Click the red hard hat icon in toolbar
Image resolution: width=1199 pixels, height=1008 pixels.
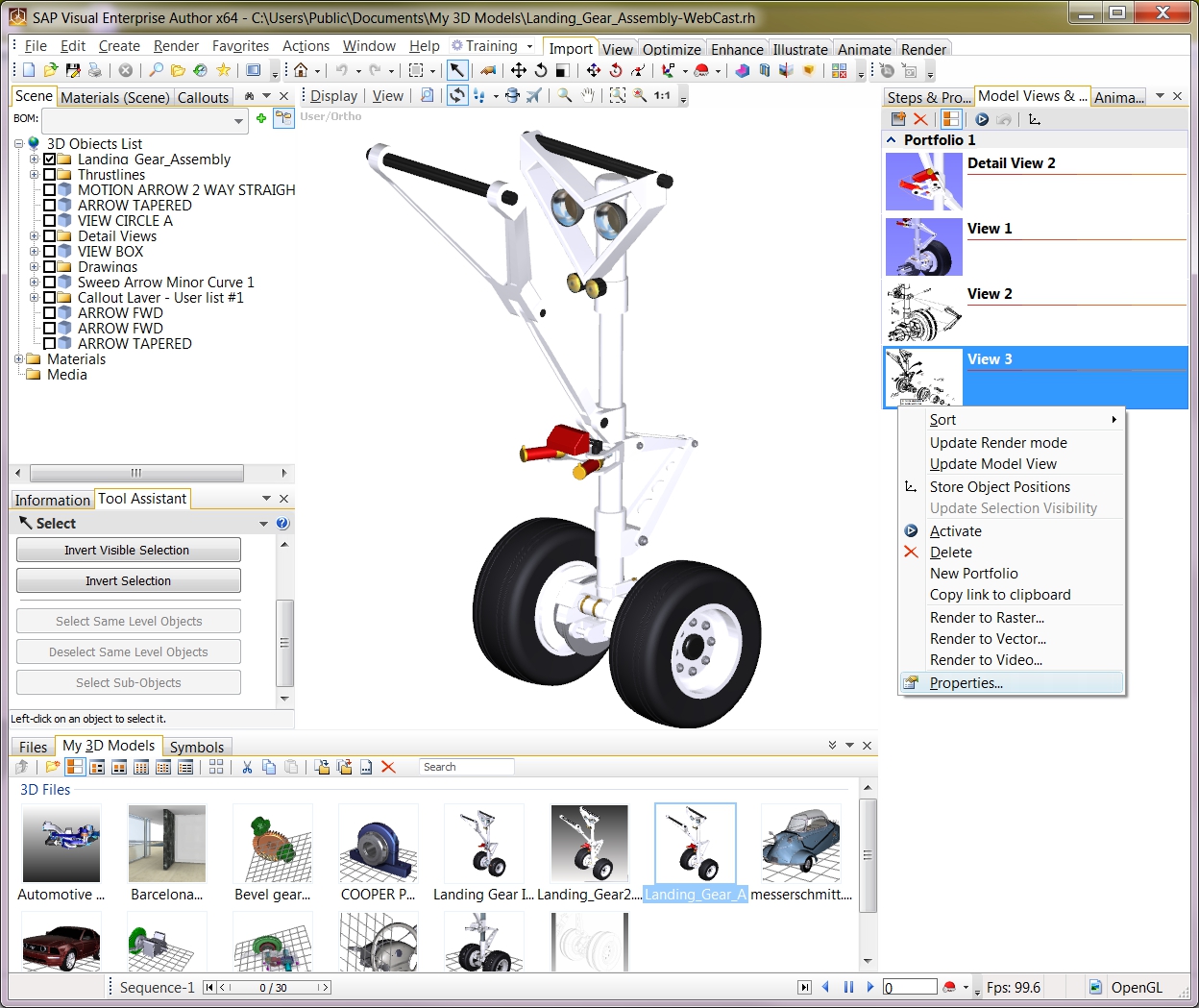701,70
